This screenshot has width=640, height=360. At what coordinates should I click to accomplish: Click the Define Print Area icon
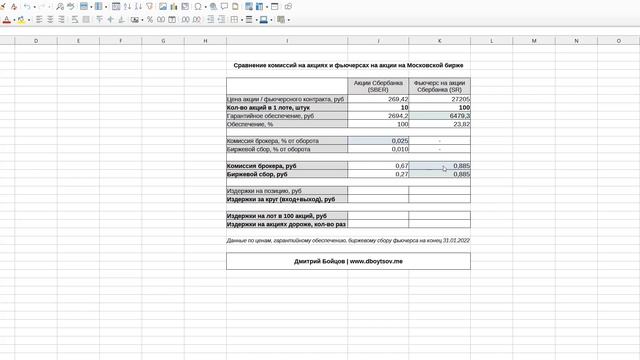point(249,7)
